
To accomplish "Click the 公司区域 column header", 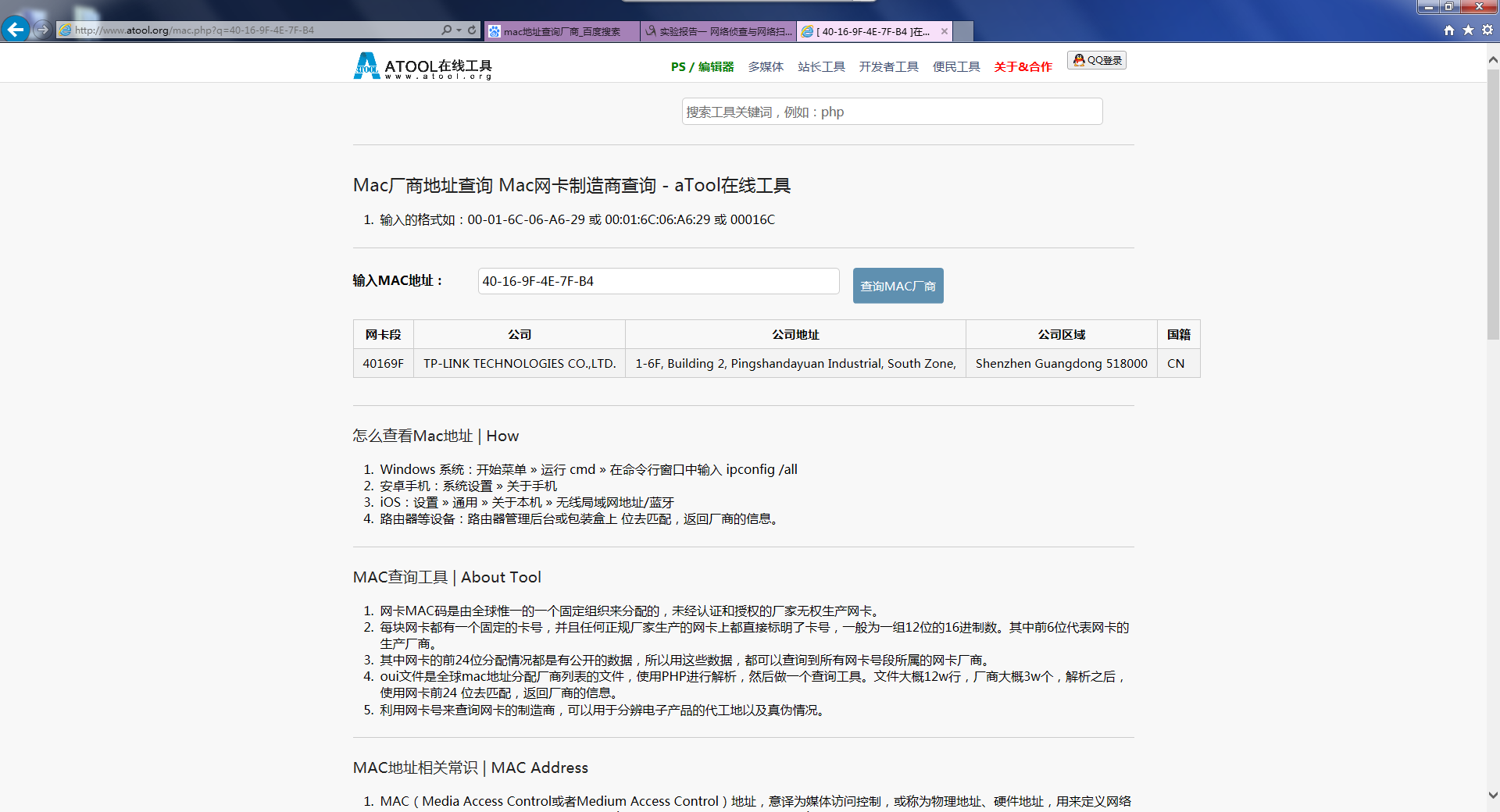I will click(x=1062, y=334).
